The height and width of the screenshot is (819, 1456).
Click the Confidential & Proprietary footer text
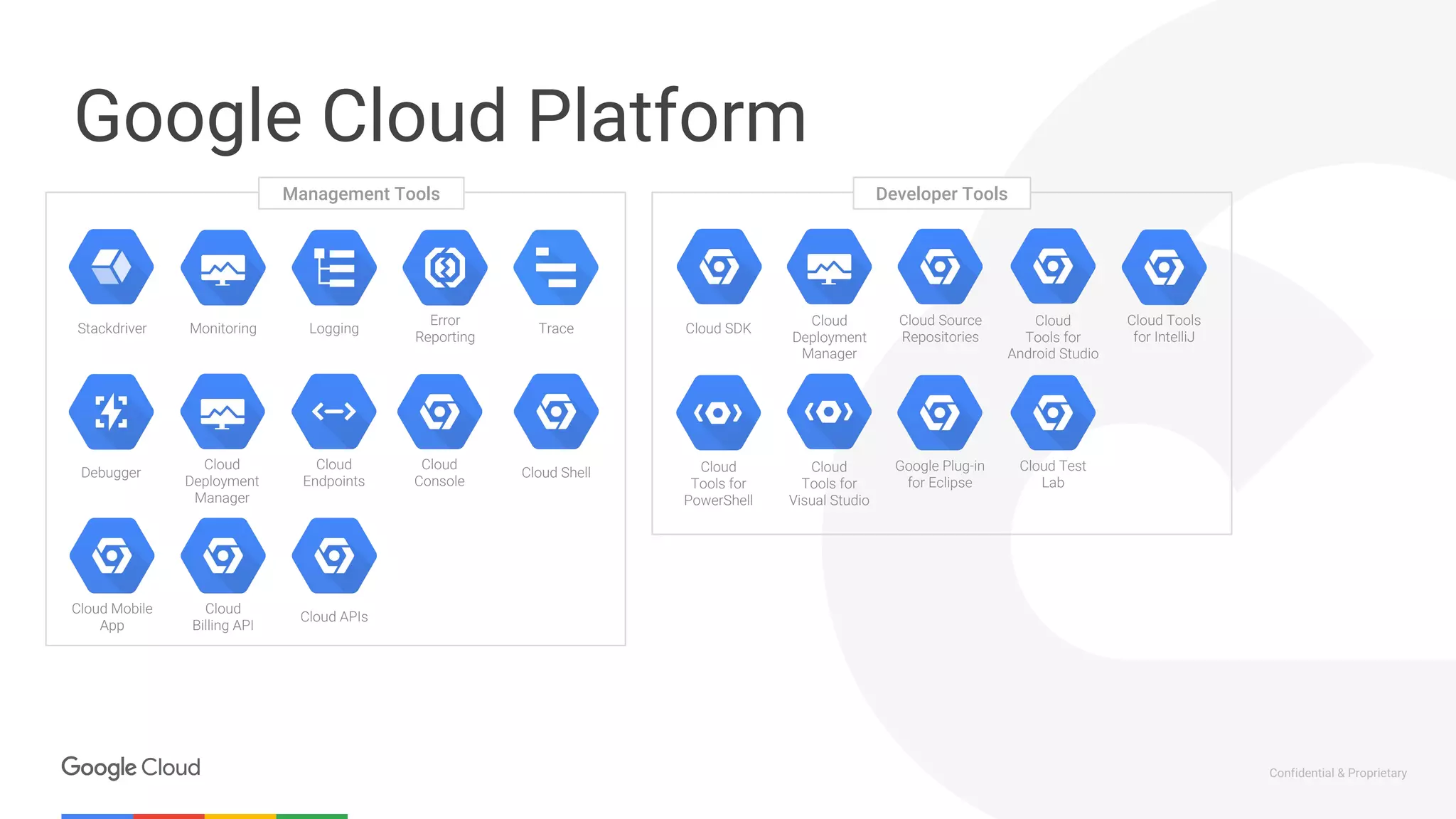pos(1338,773)
